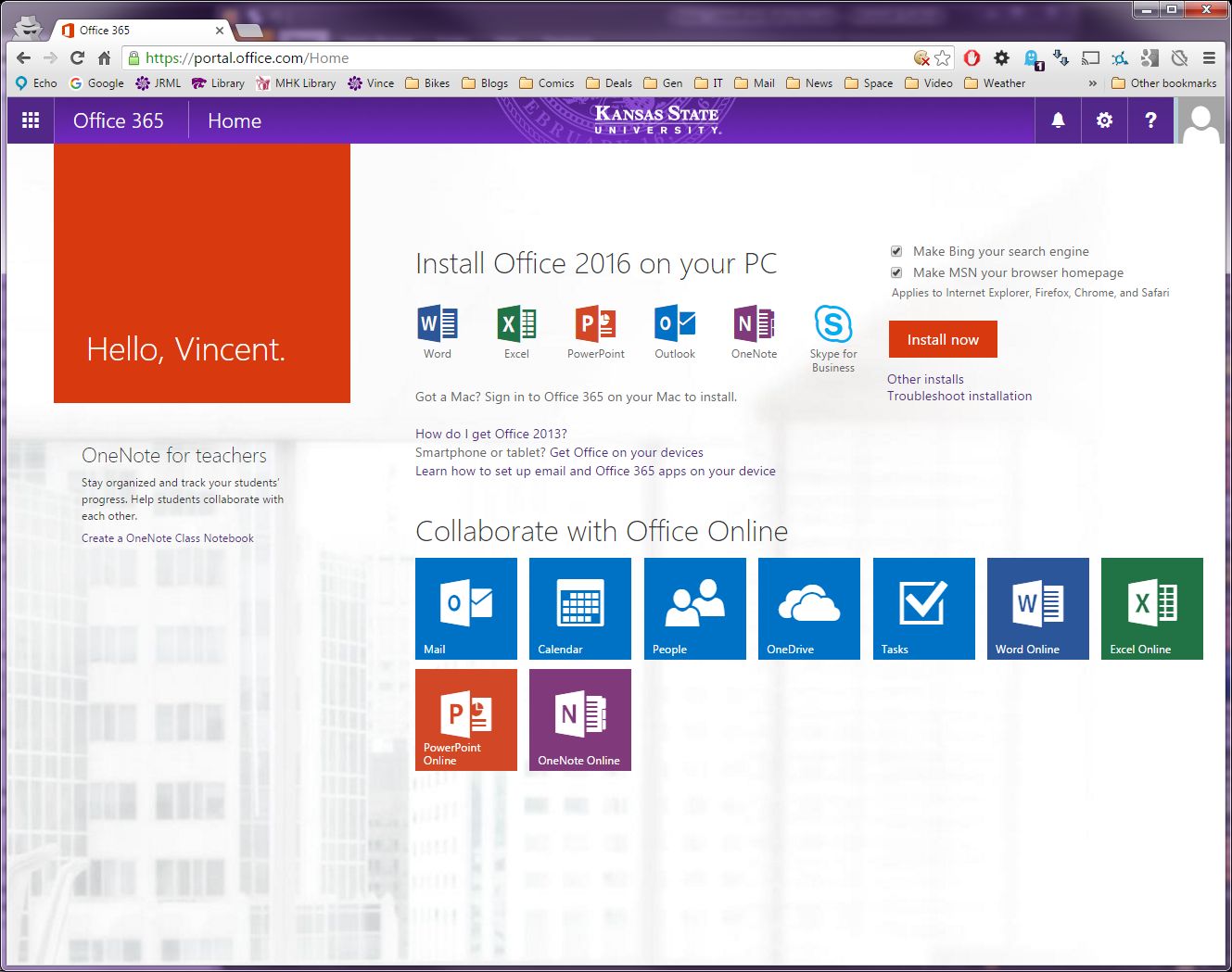Click the Hello, Vincent red tile
Screen dimensions: 1232x972
(x=202, y=273)
